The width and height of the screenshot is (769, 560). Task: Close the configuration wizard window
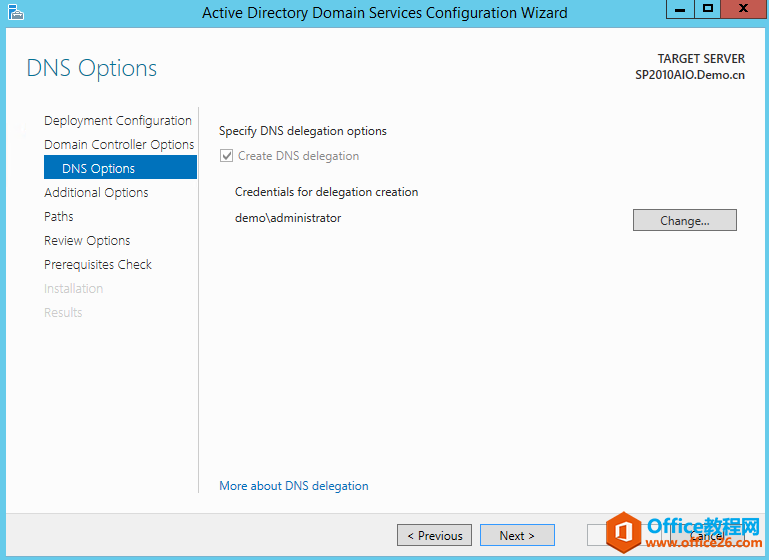[x=743, y=9]
